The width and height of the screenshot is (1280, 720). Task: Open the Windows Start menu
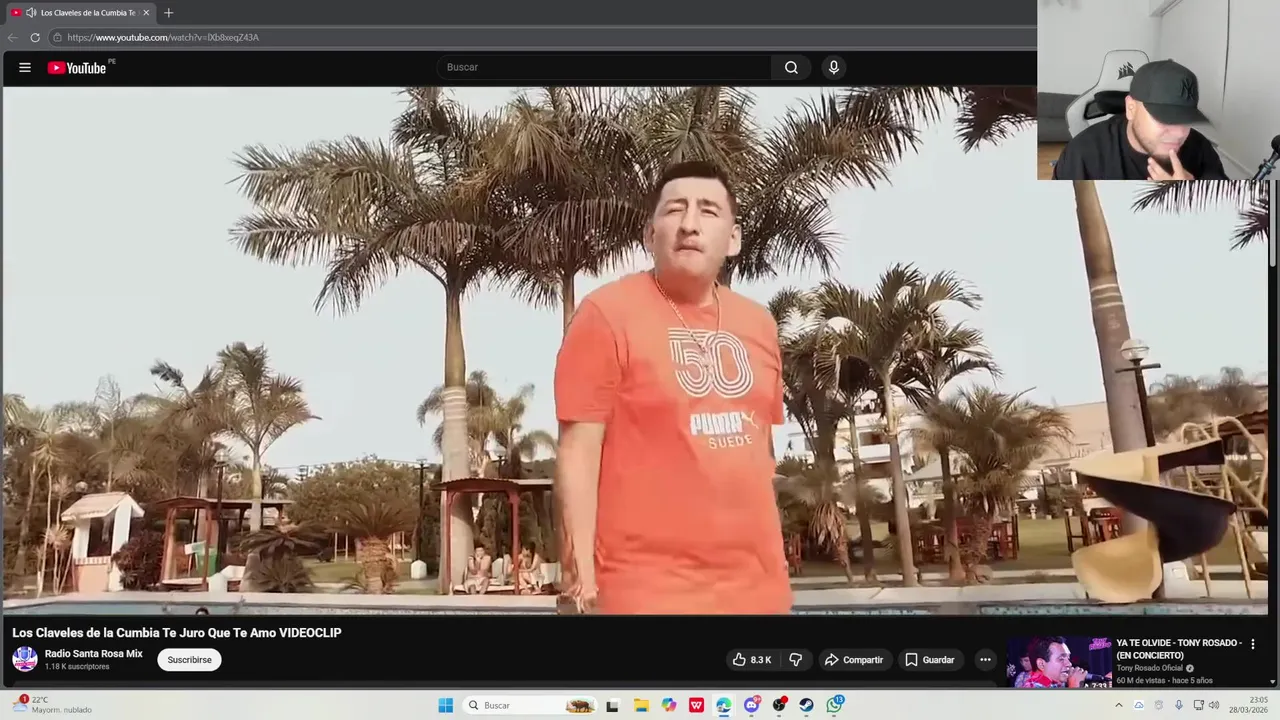pyautogui.click(x=446, y=705)
